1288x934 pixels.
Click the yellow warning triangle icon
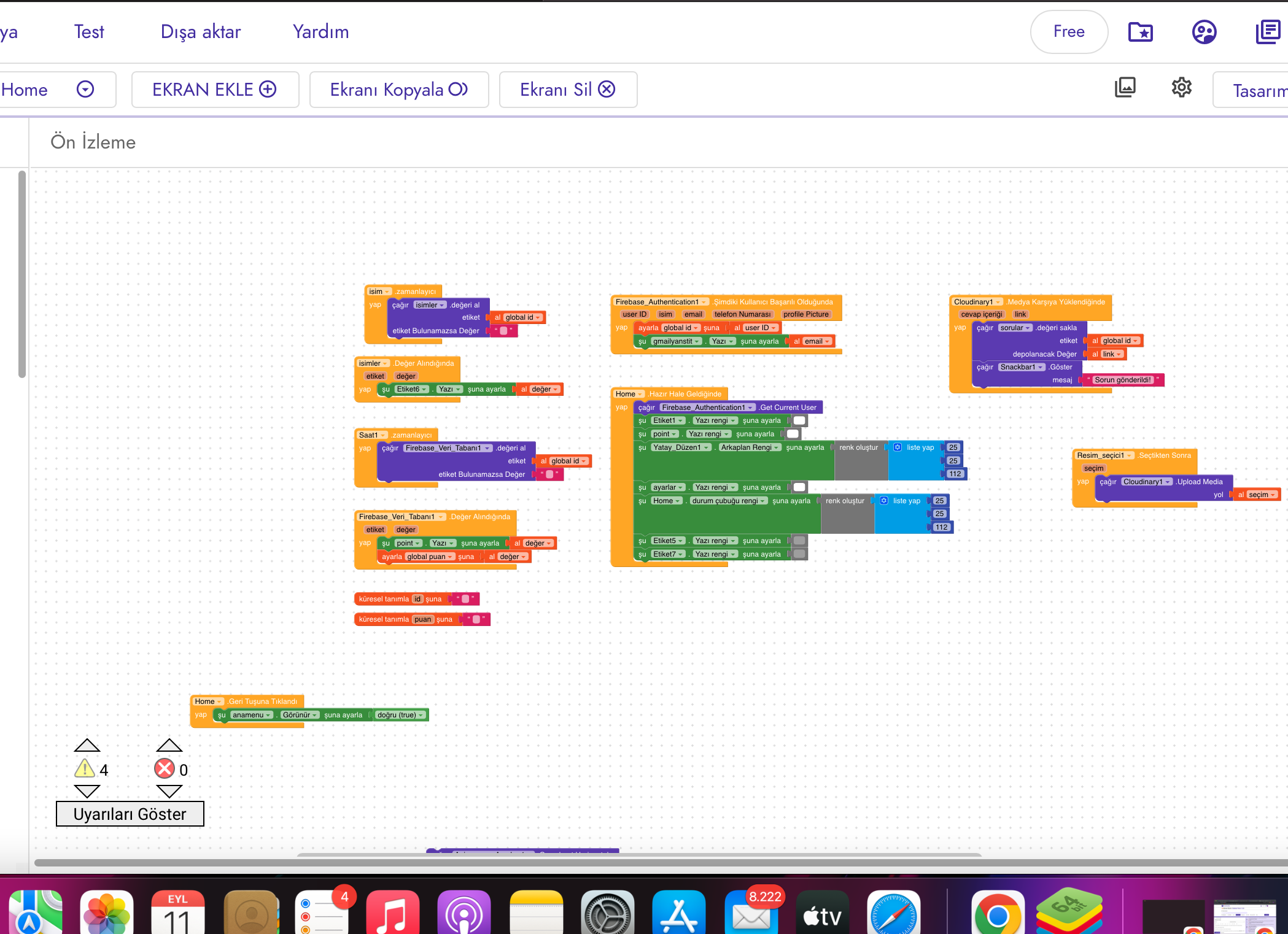pyautogui.click(x=85, y=769)
